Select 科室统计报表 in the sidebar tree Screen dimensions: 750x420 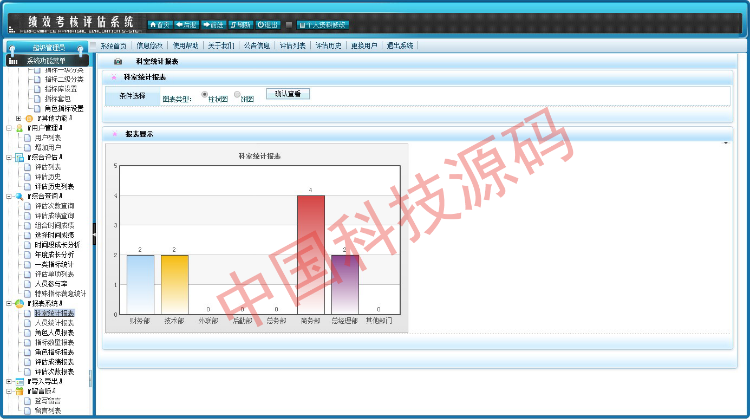coord(55,313)
